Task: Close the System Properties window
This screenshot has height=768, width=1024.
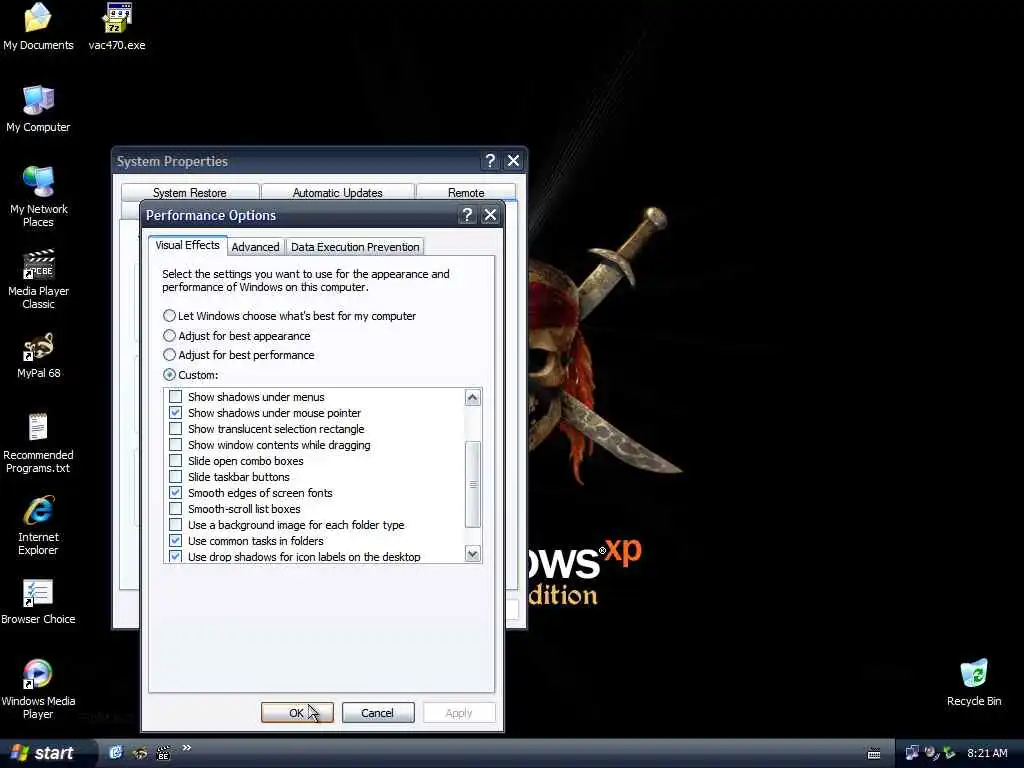Action: pos(513,161)
